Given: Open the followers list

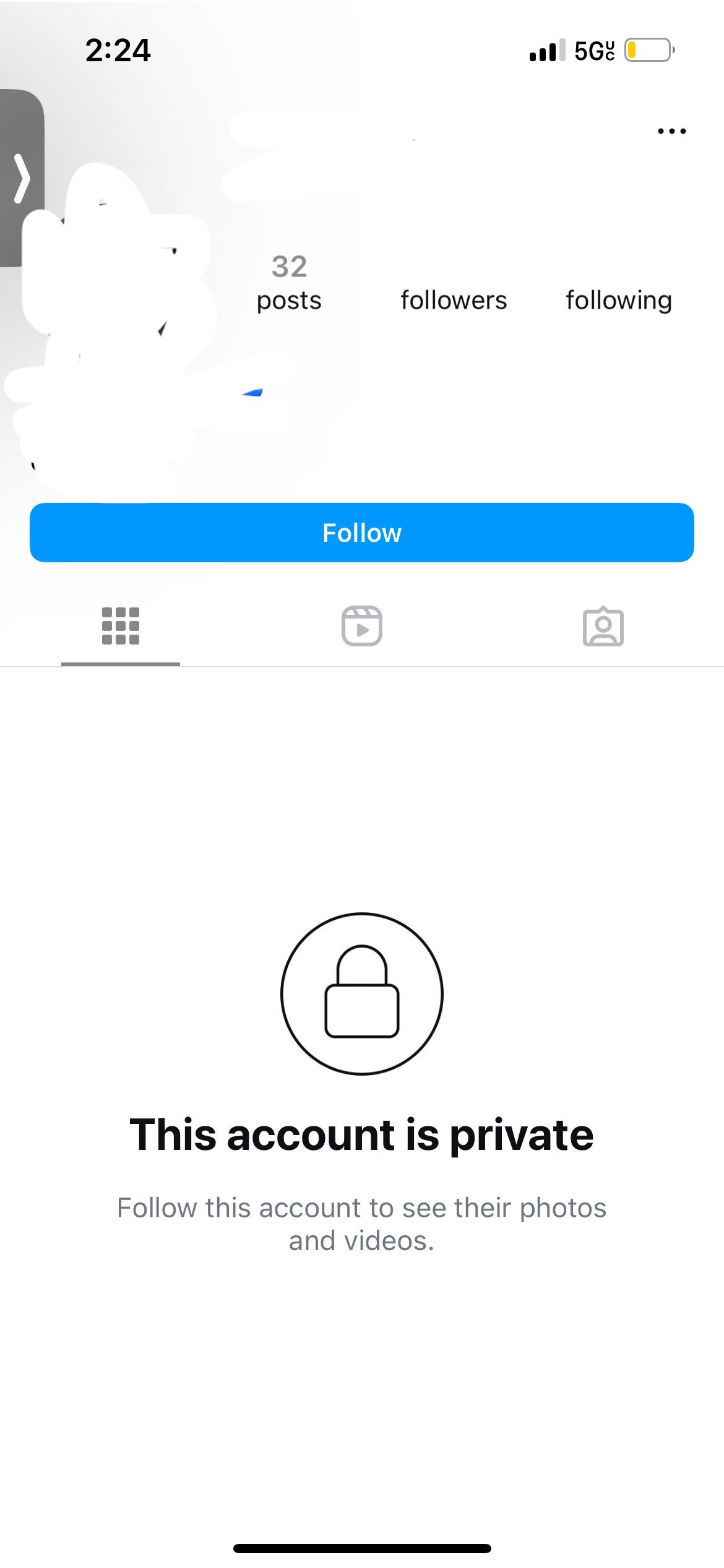Looking at the screenshot, I should 454,300.
